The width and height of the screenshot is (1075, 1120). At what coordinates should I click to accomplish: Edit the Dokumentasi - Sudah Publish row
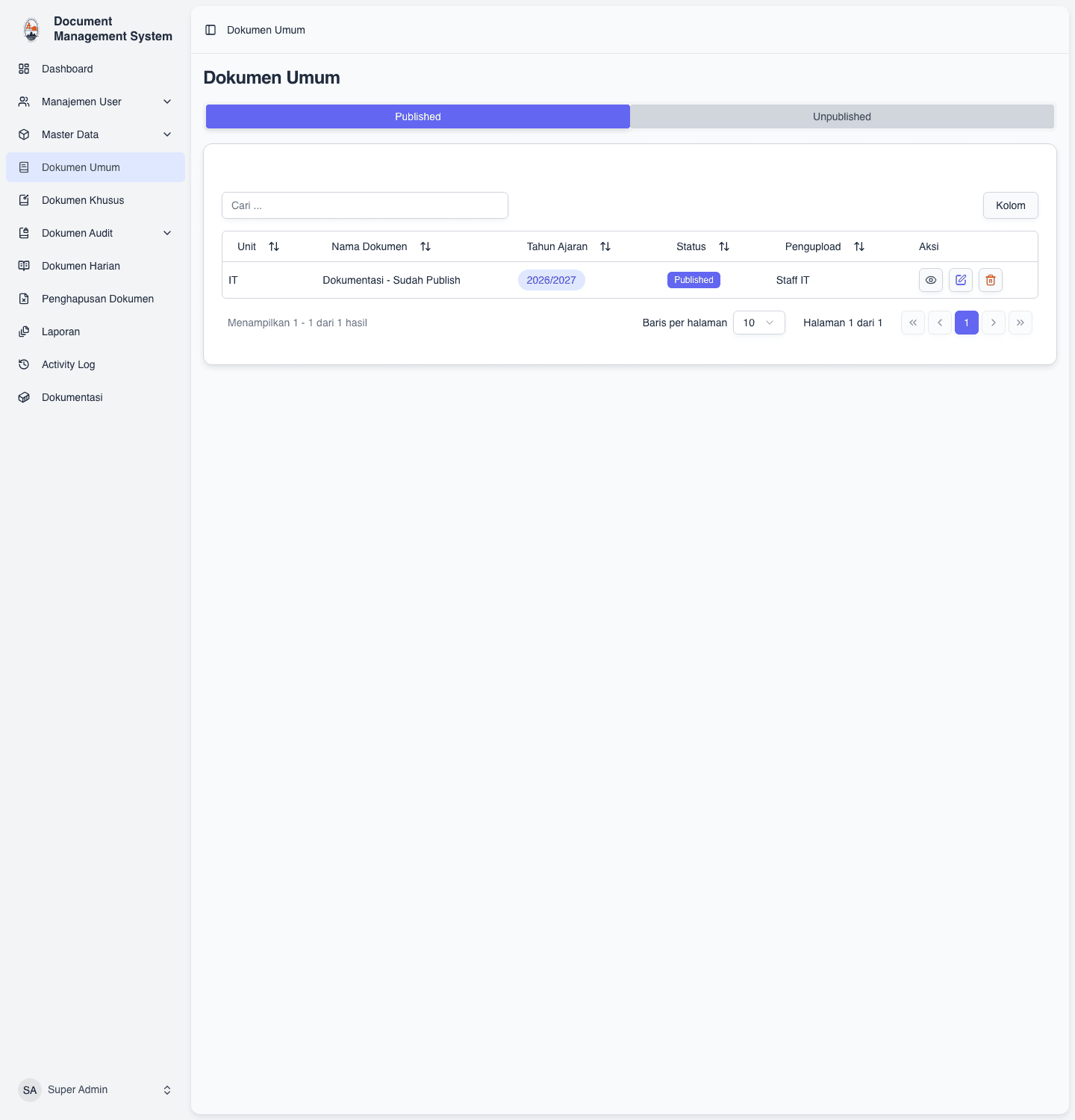961,280
